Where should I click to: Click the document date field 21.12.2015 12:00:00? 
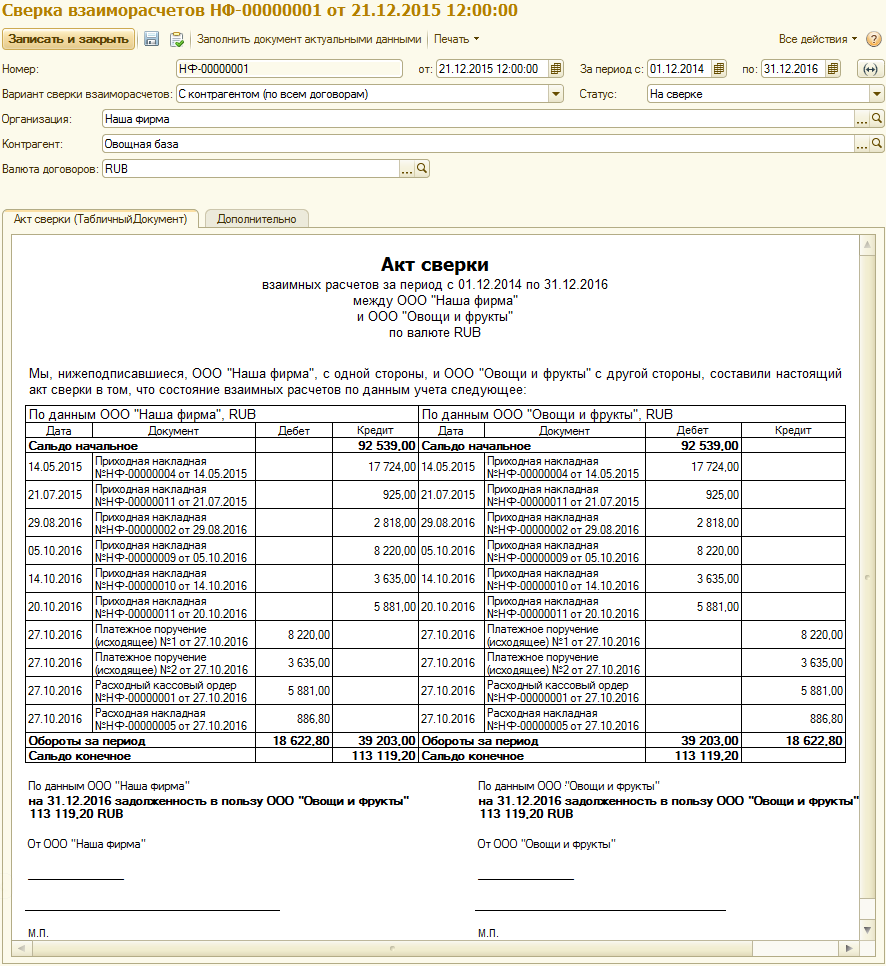point(492,69)
